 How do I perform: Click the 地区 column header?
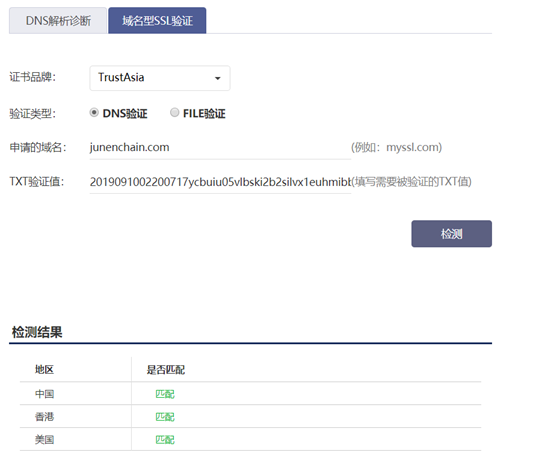pos(45,370)
